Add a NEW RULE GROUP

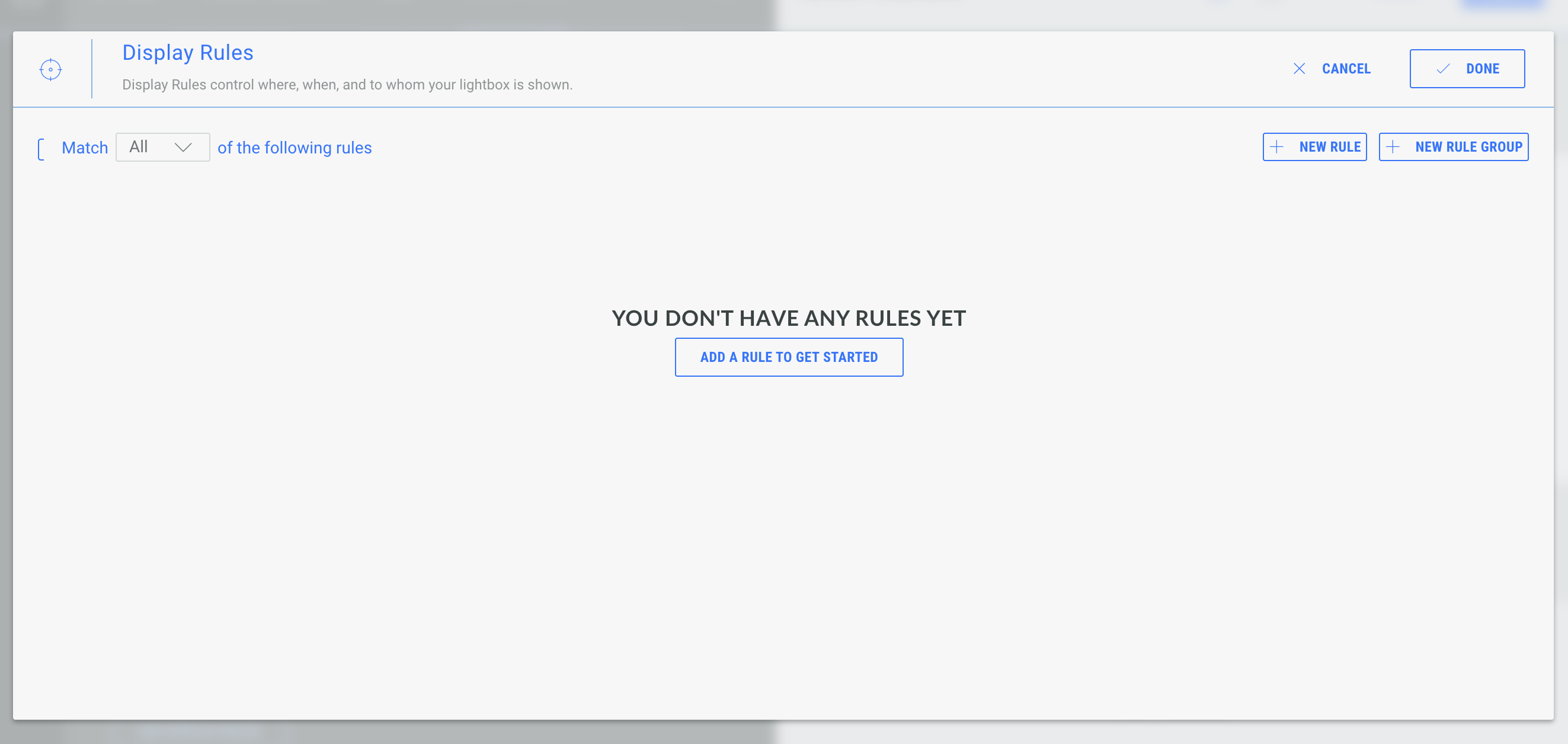[1453, 147]
